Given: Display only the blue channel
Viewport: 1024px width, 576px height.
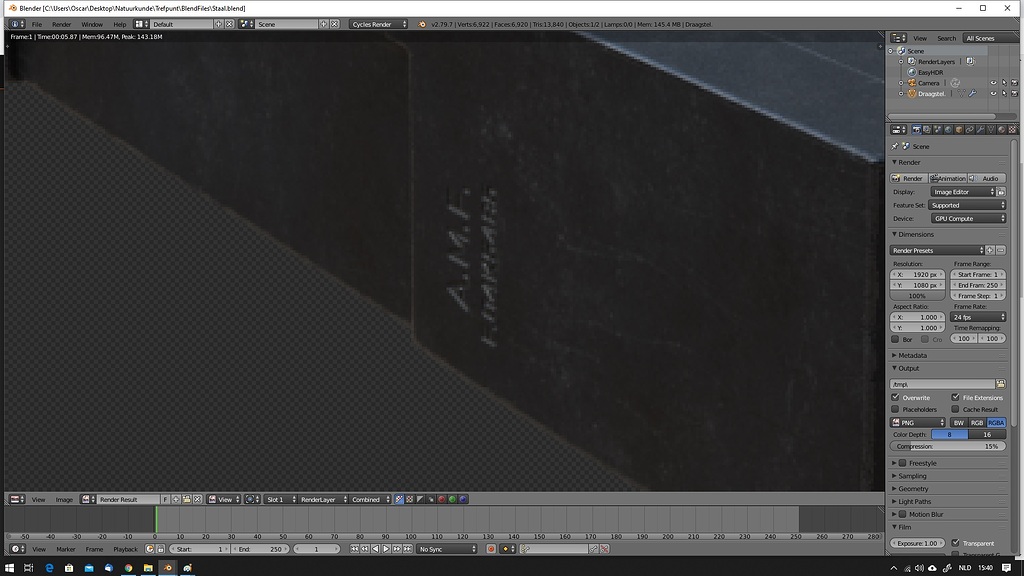Looking at the screenshot, I should pyautogui.click(x=463, y=499).
